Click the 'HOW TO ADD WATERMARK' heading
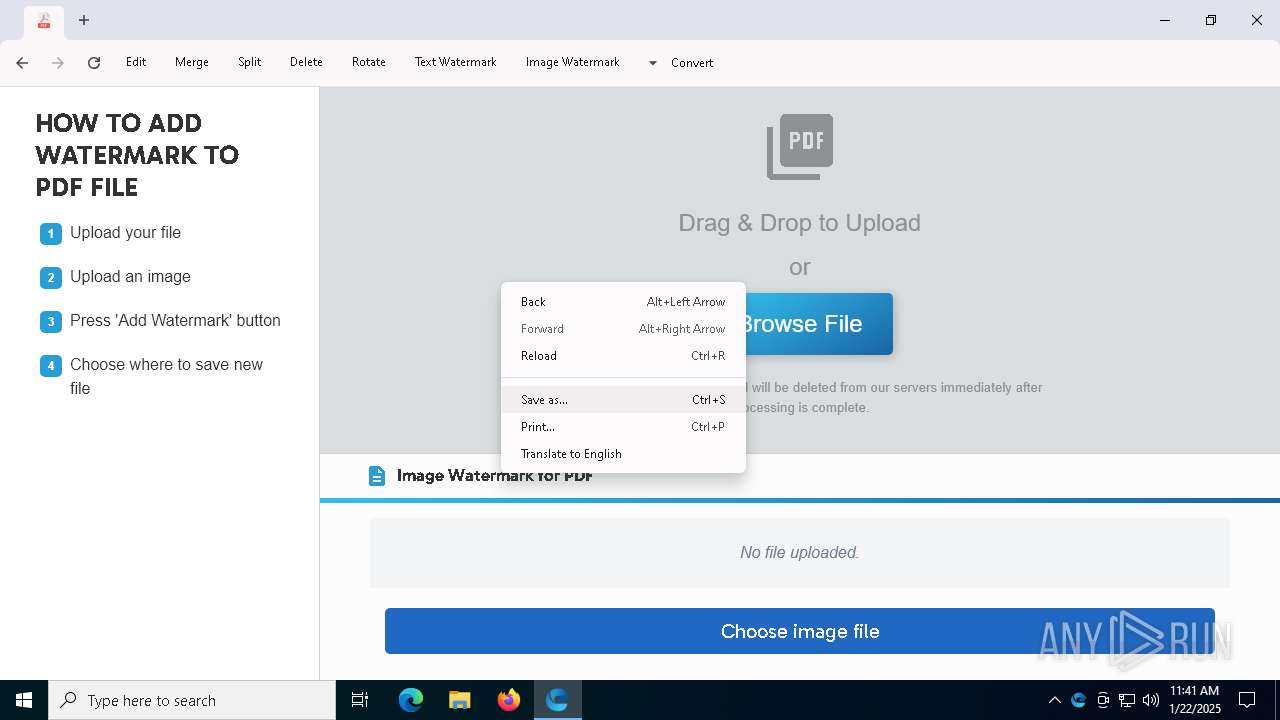 [x=137, y=155]
